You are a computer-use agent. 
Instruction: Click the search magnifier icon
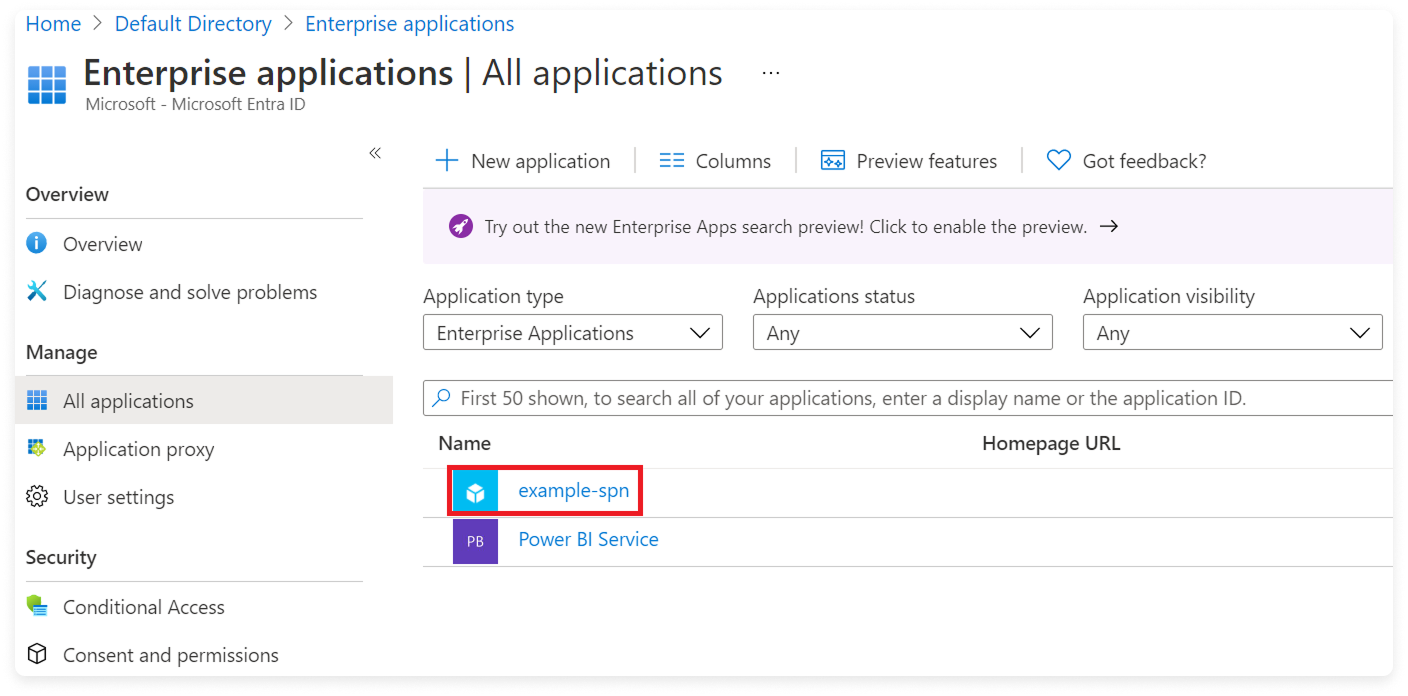point(441,398)
